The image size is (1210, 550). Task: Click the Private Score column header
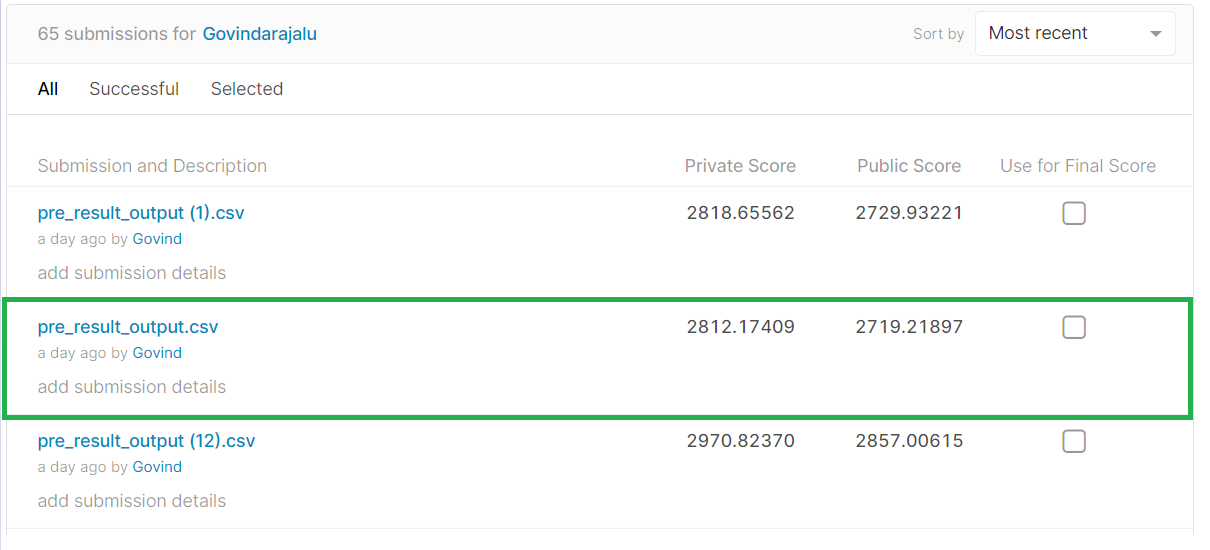tap(740, 166)
